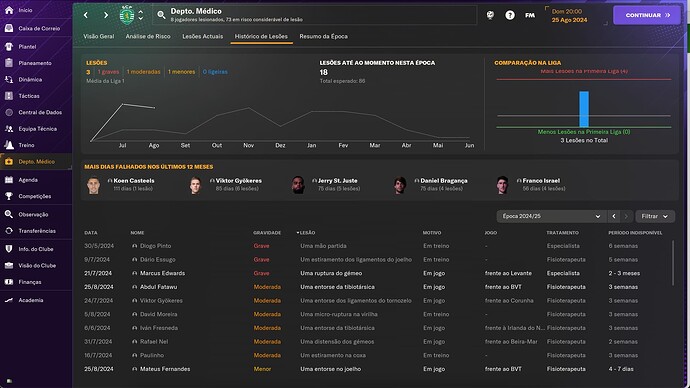Toggle the graves injuries filter
Screen dimensions: 690x388
click(x=108, y=72)
